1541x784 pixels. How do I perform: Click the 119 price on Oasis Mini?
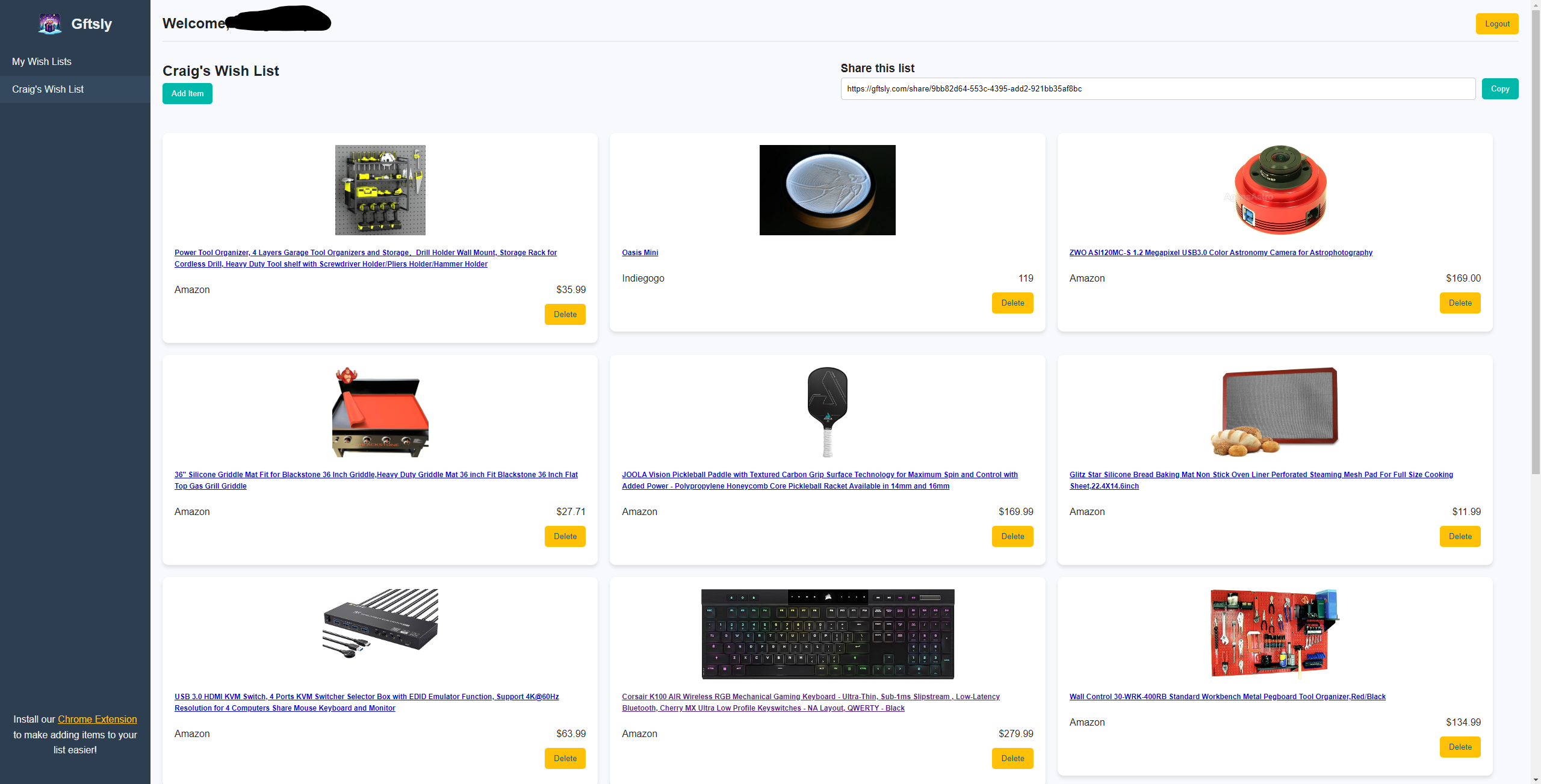[x=1026, y=278]
